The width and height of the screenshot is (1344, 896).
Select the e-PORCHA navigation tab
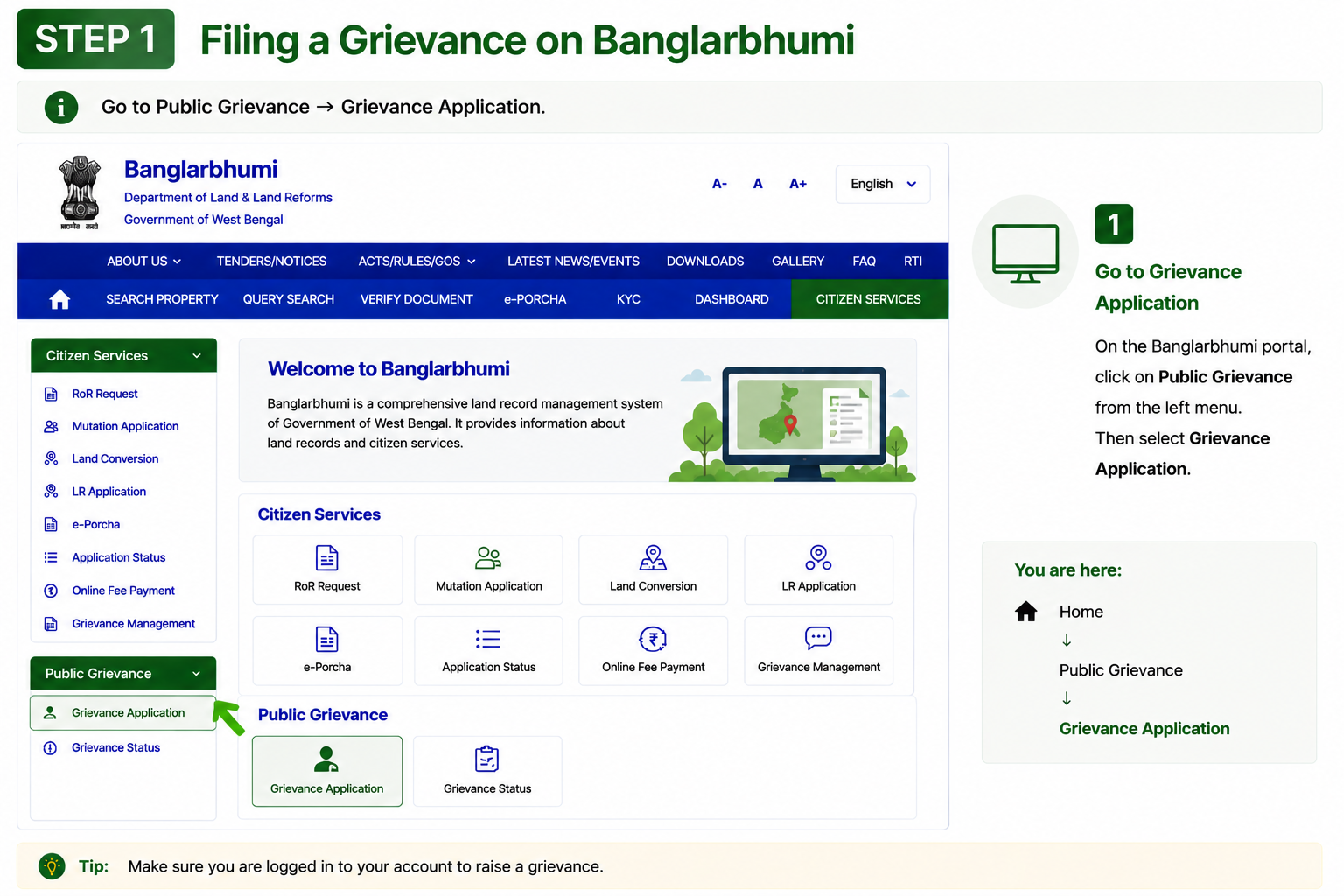535,299
